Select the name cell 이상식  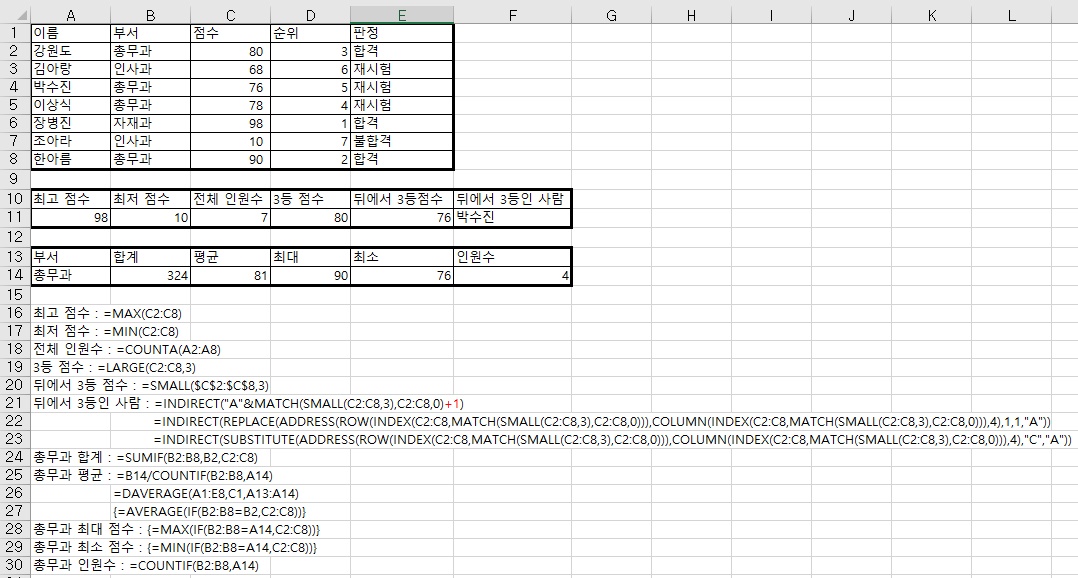pyautogui.click(x=70, y=104)
